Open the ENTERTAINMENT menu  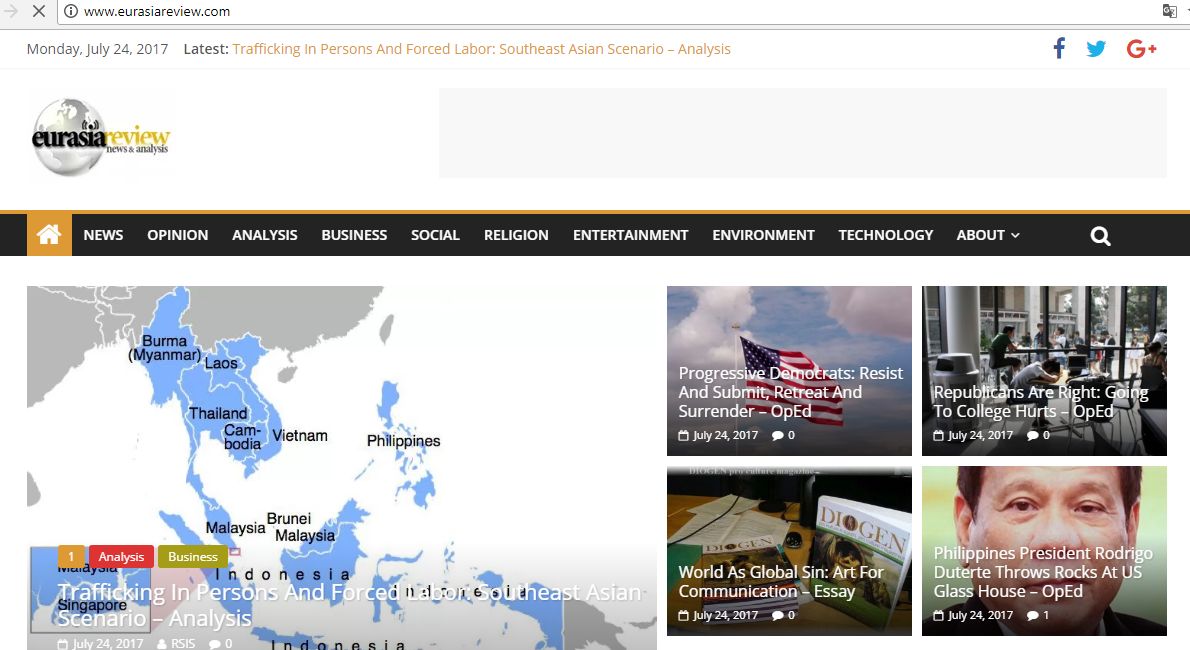[x=631, y=235]
